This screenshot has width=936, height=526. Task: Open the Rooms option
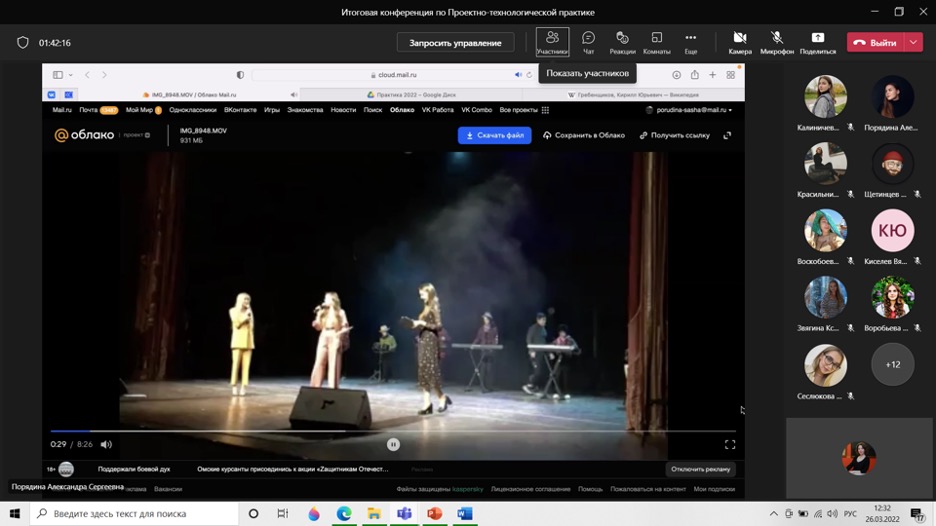pyautogui.click(x=656, y=42)
